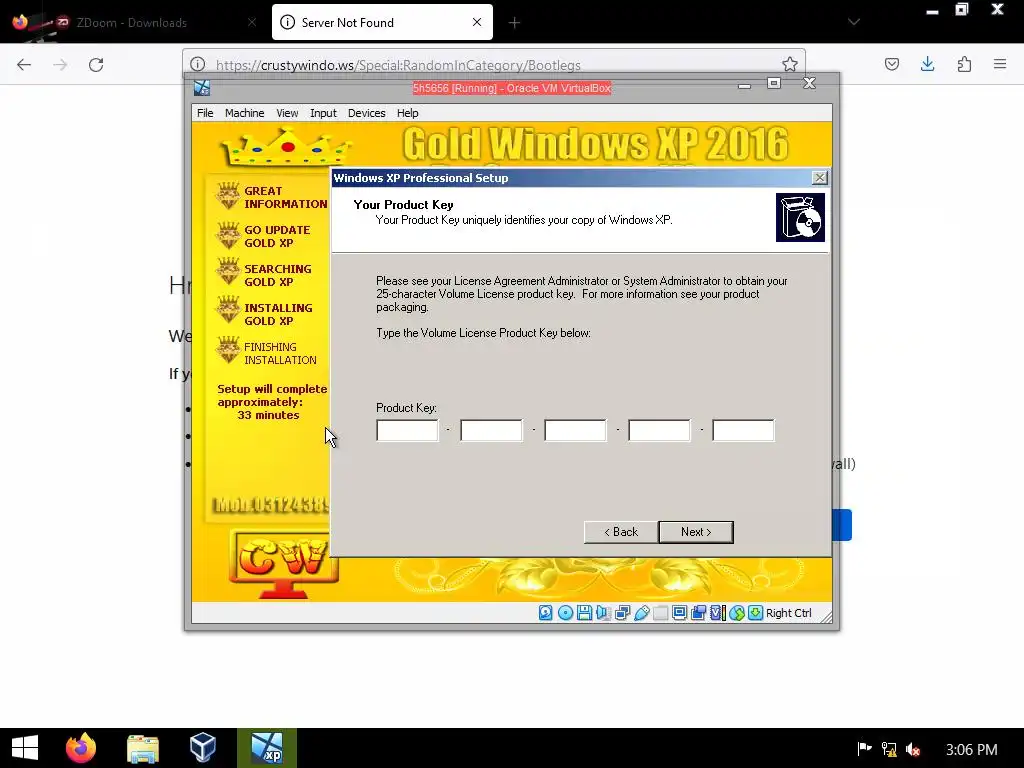Click the recording icon in VirtualBox status bar
This screenshot has height=768, width=1024.
click(698, 613)
